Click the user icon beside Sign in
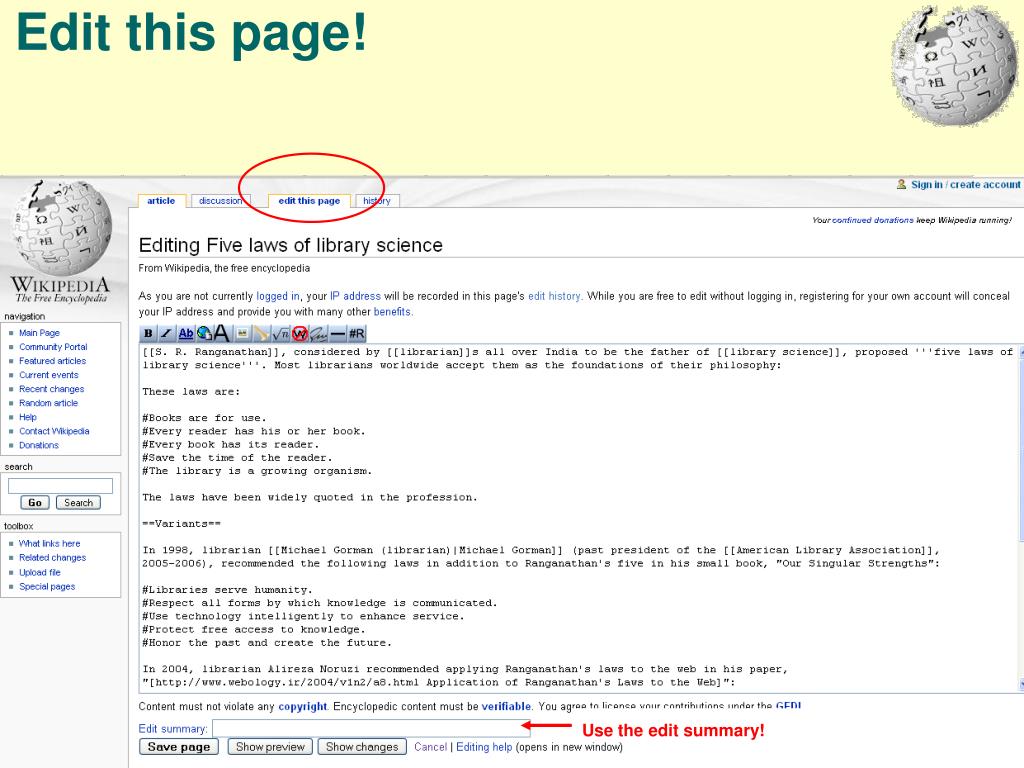 coord(901,184)
